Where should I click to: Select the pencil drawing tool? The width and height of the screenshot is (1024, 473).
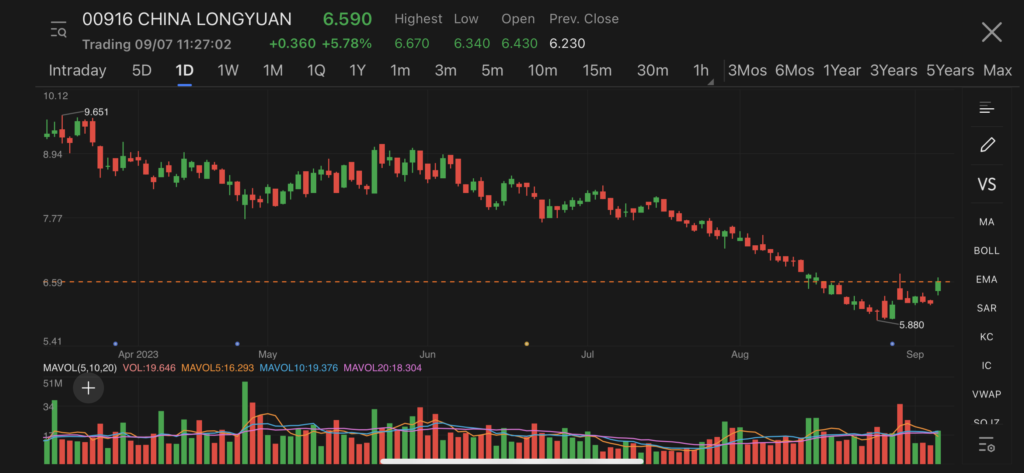[x=987, y=145]
